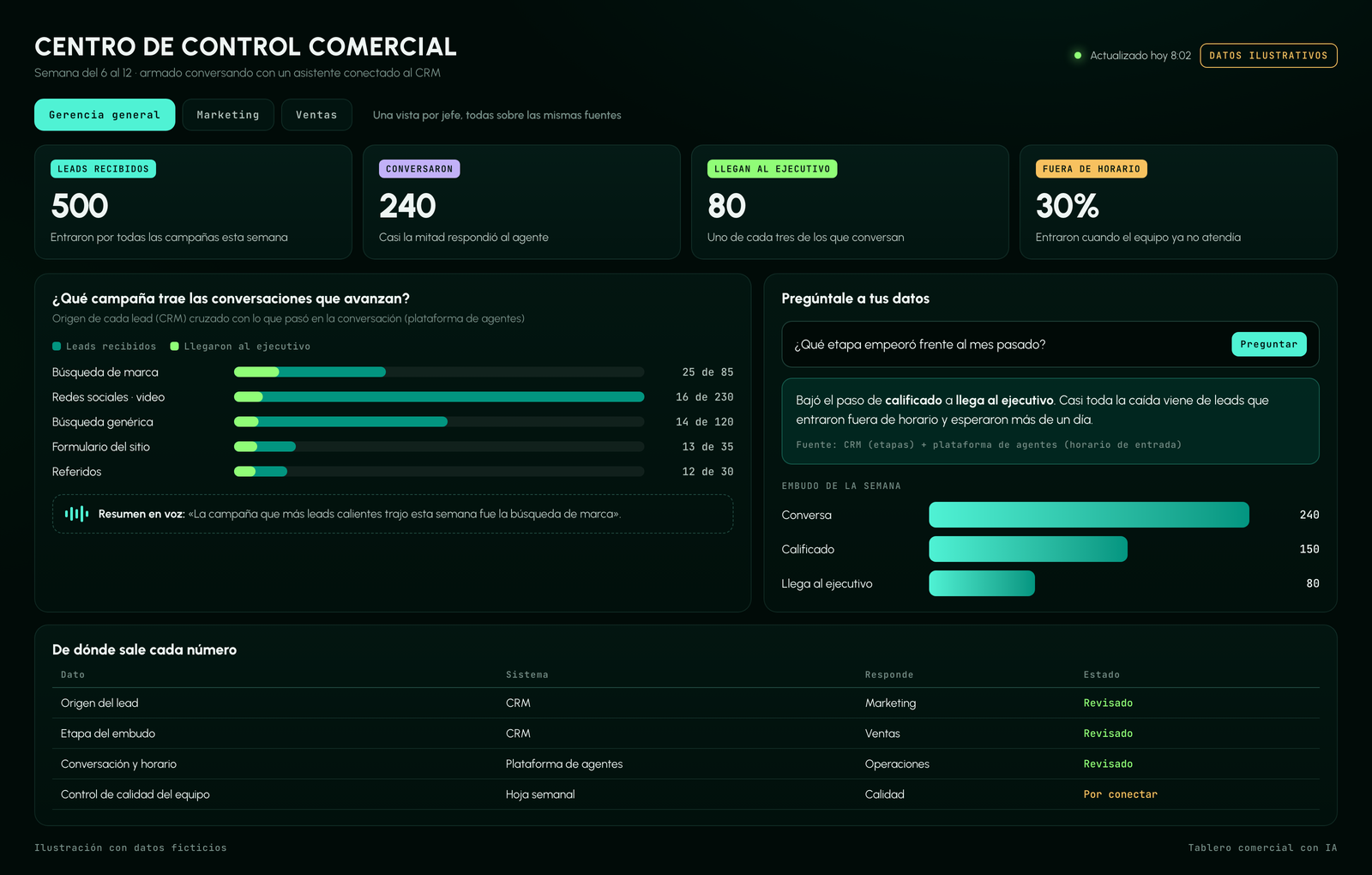The image size is (1372, 875).
Task: Open the Ventas tab
Action: (x=316, y=115)
